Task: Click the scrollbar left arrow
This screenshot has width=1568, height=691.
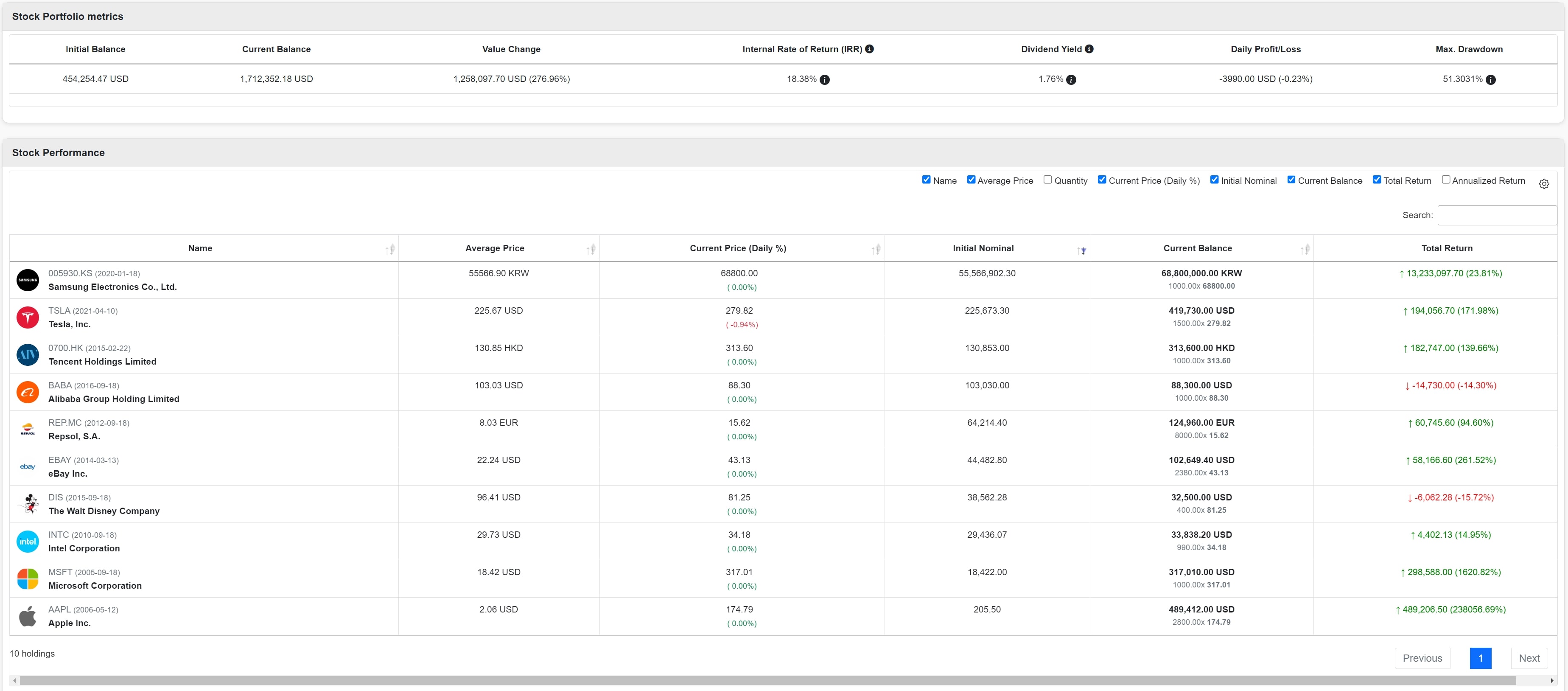Action: pos(14,681)
